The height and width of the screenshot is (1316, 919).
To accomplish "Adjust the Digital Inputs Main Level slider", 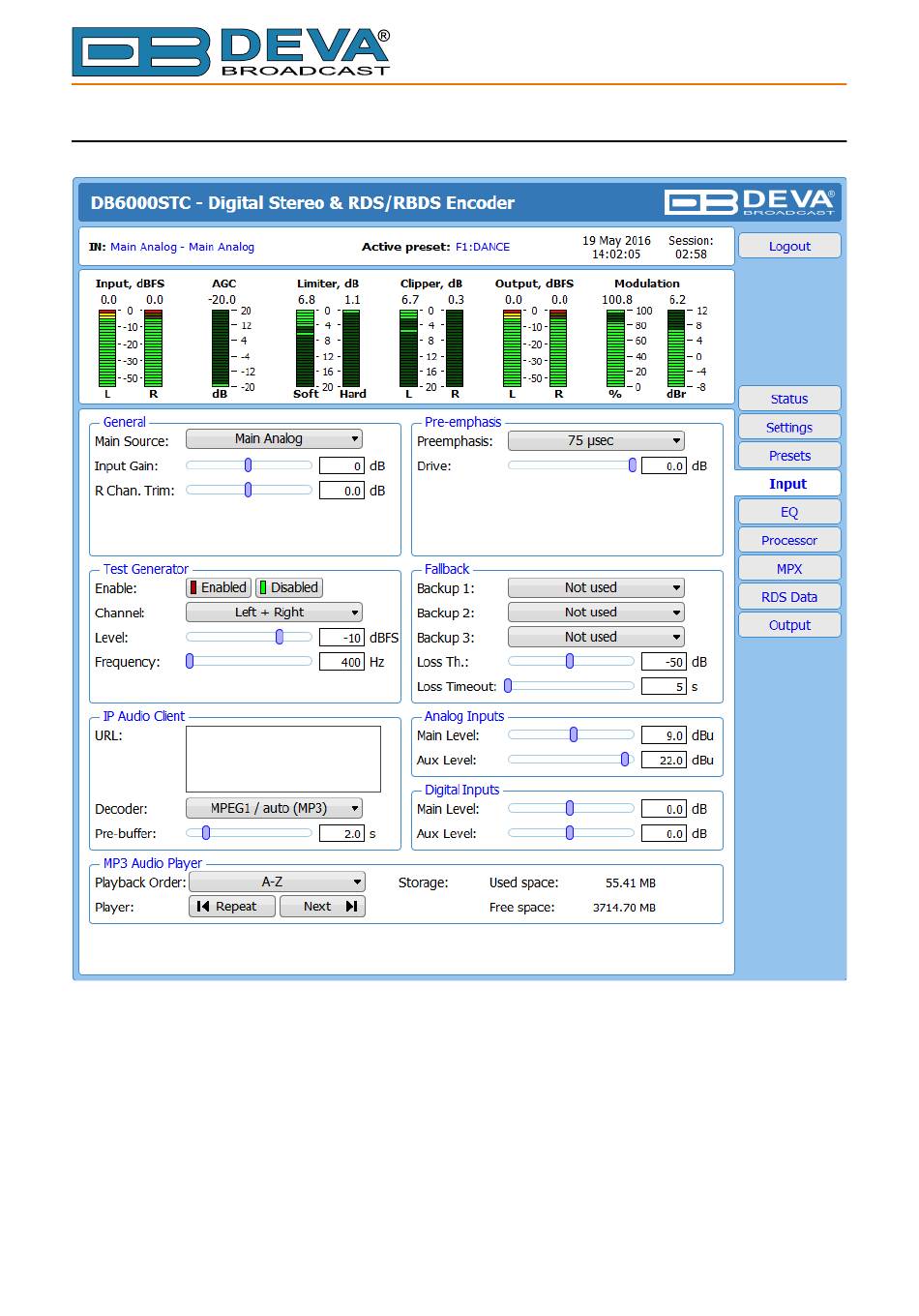I will [571, 808].
